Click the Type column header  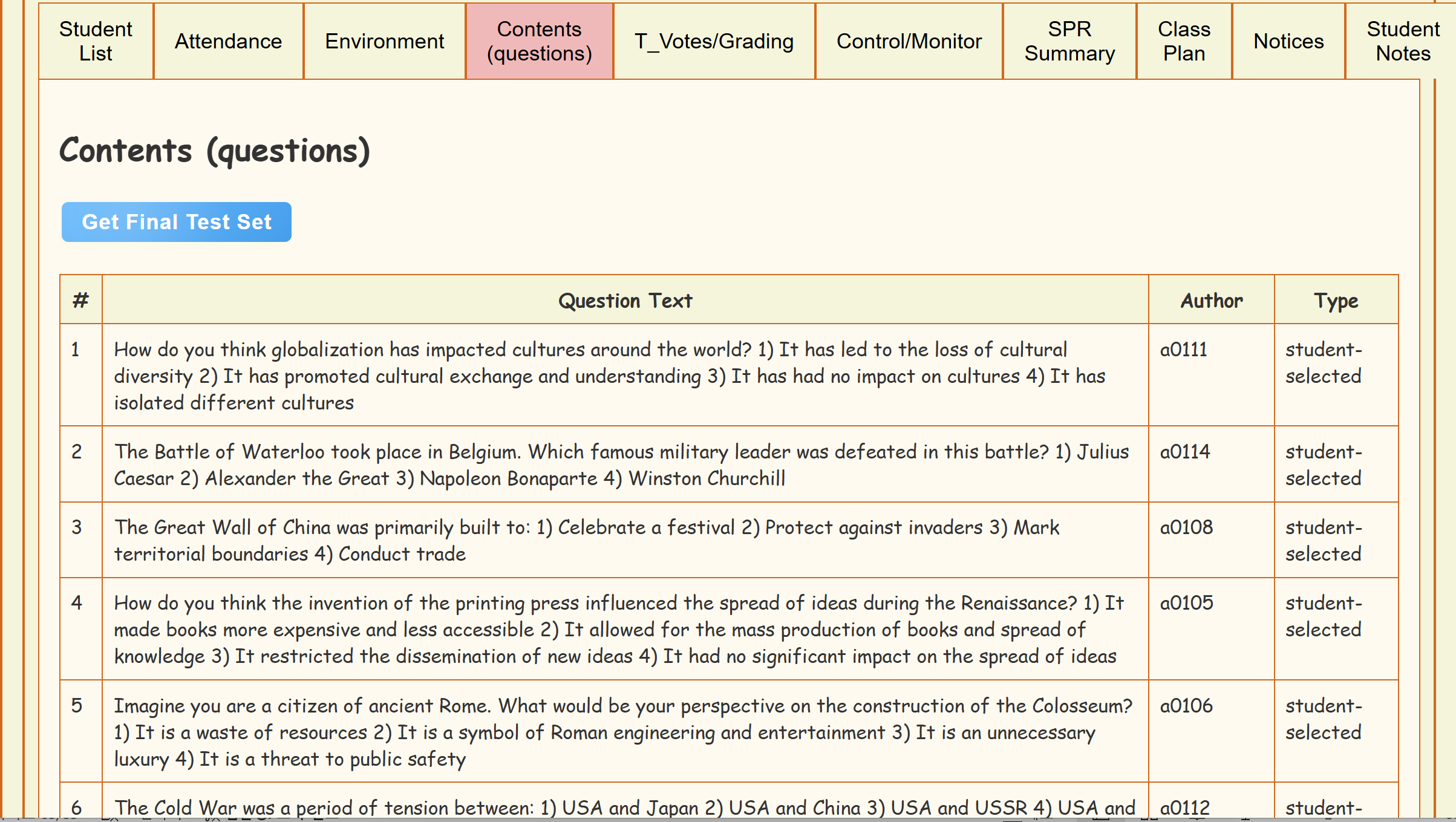click(x=1336, y=301)
